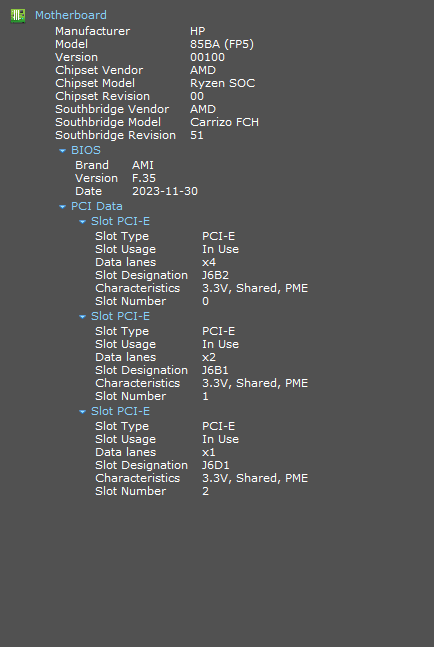
Task: Click the Slot Designation value J6B2
Action: (215, 275)
